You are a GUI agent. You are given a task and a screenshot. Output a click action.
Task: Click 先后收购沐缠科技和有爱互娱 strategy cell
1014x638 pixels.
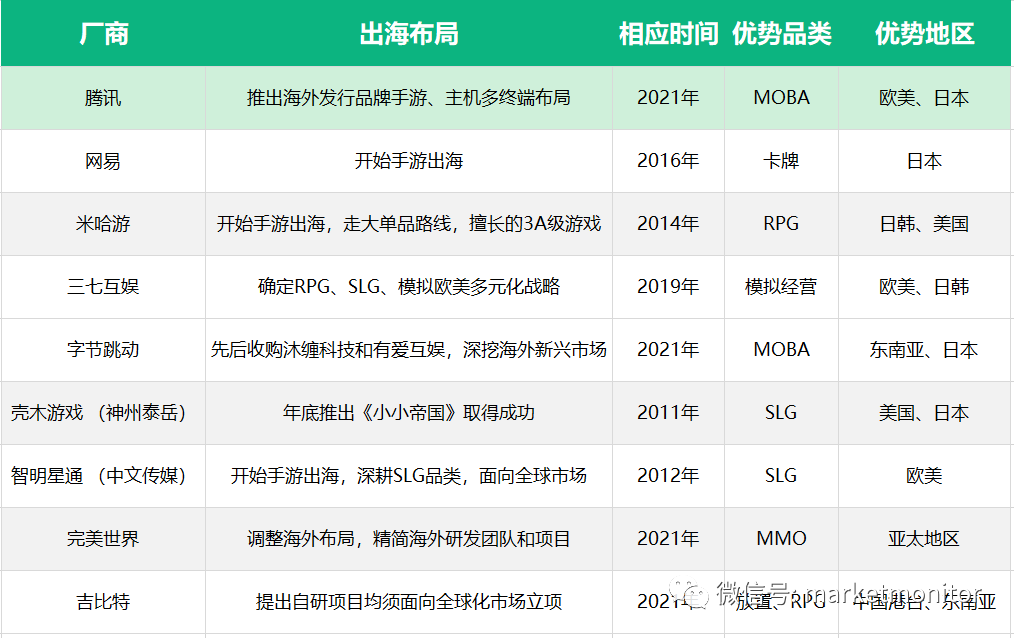409,350
